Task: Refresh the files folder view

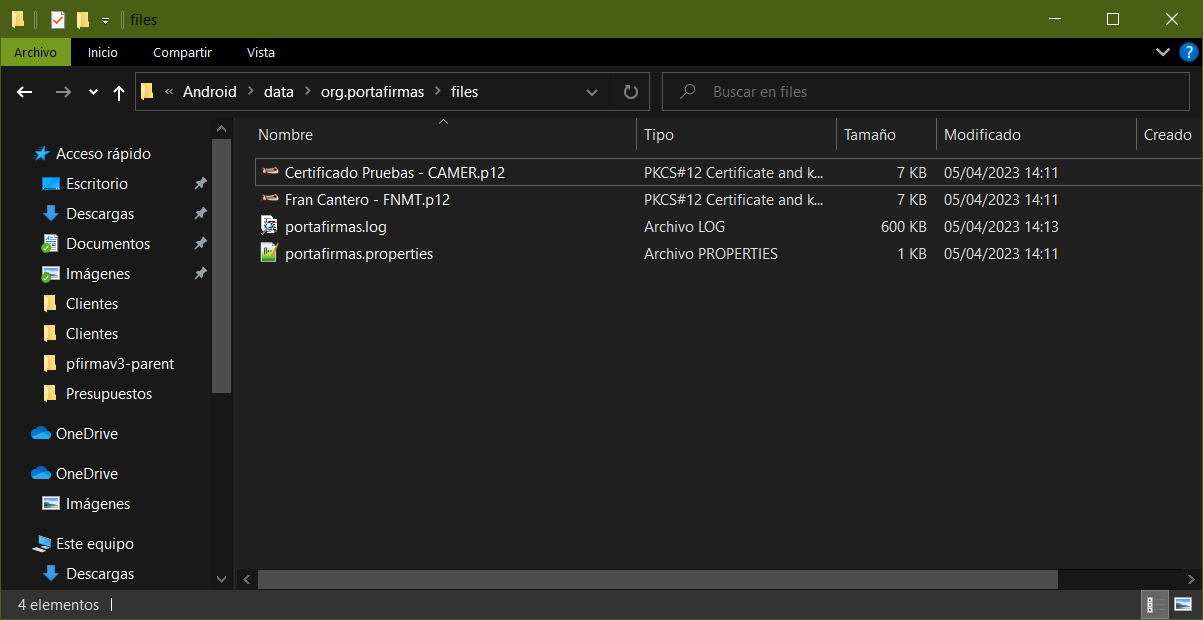Action: pyautogui.click(x=630, y=92)
